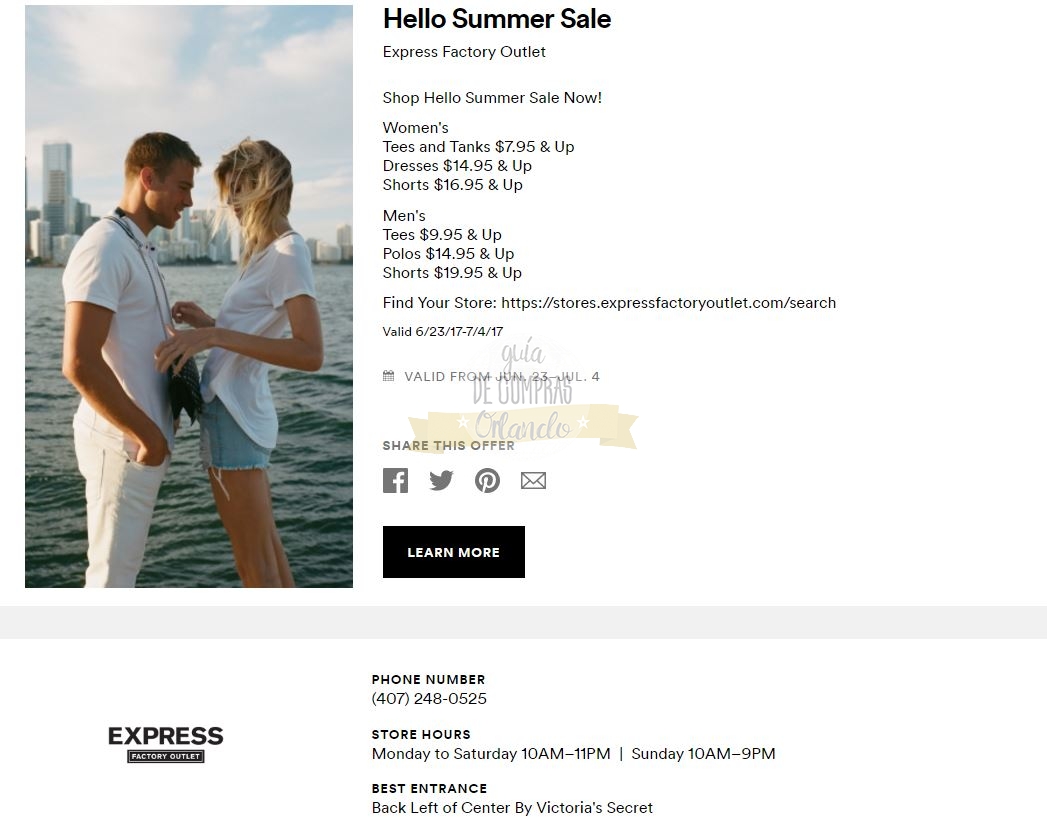The height and width of the screenshot is (822, 1047).
Task: Click the Hello Summer Sale heading
Action: [x=497, y=19]
